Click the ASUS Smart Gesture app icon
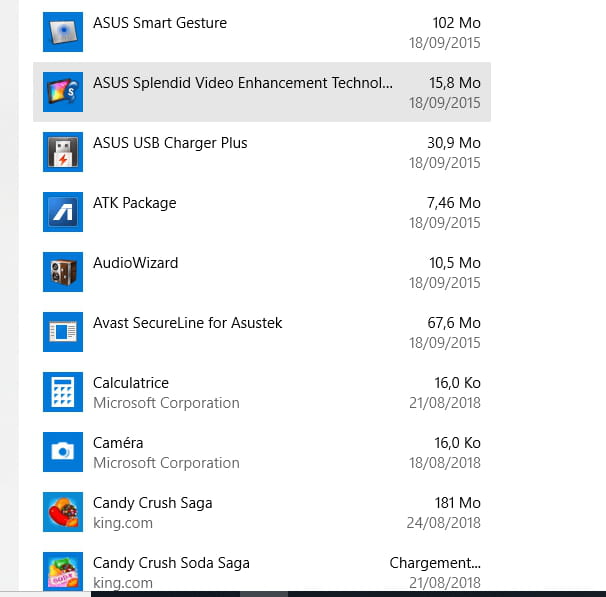This screenshot has height=597, width=606. tap(63, 32)
